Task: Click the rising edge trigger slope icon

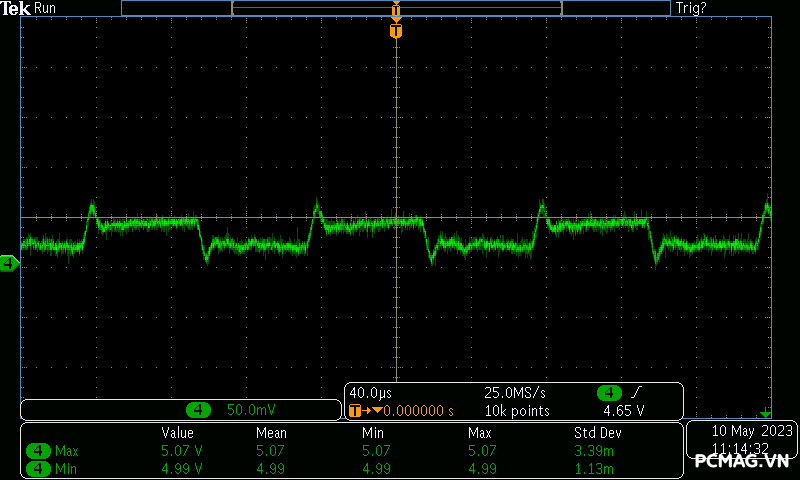Action: [x=636, y=392]
